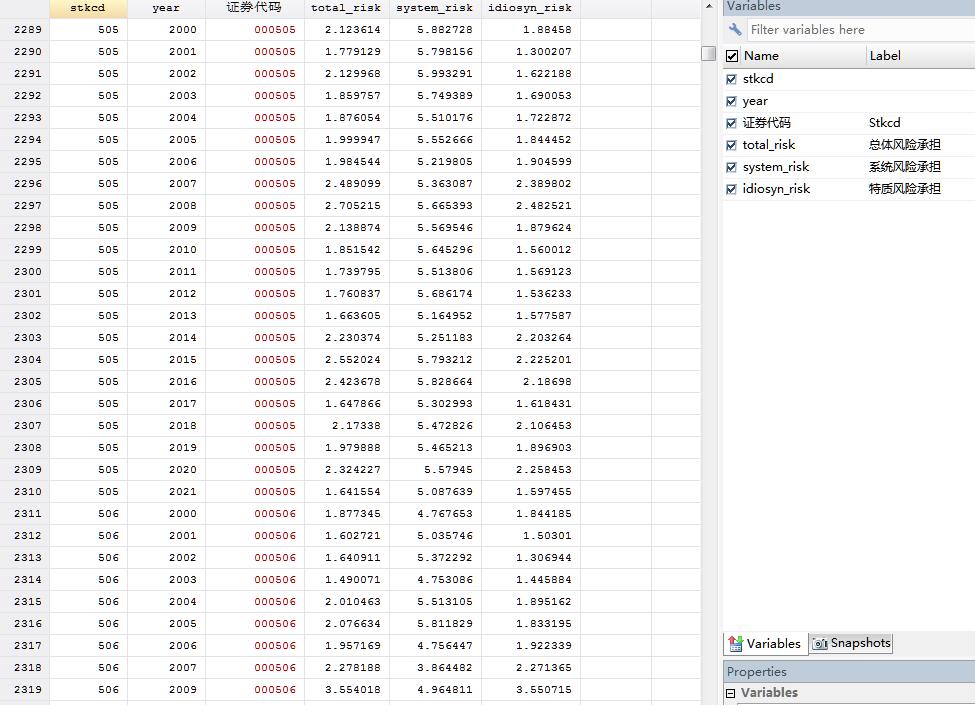Click year cell in row 2310

166,492
